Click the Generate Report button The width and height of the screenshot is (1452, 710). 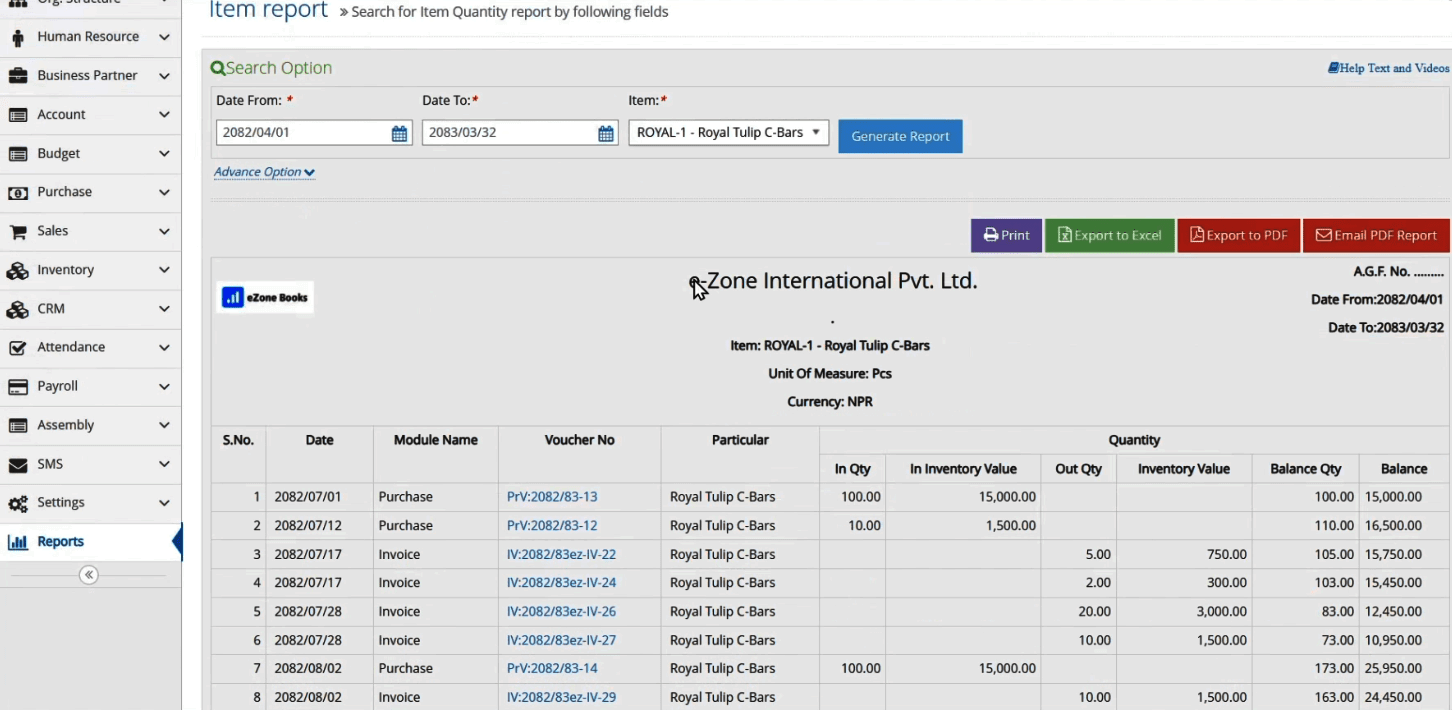coord(900,136)
